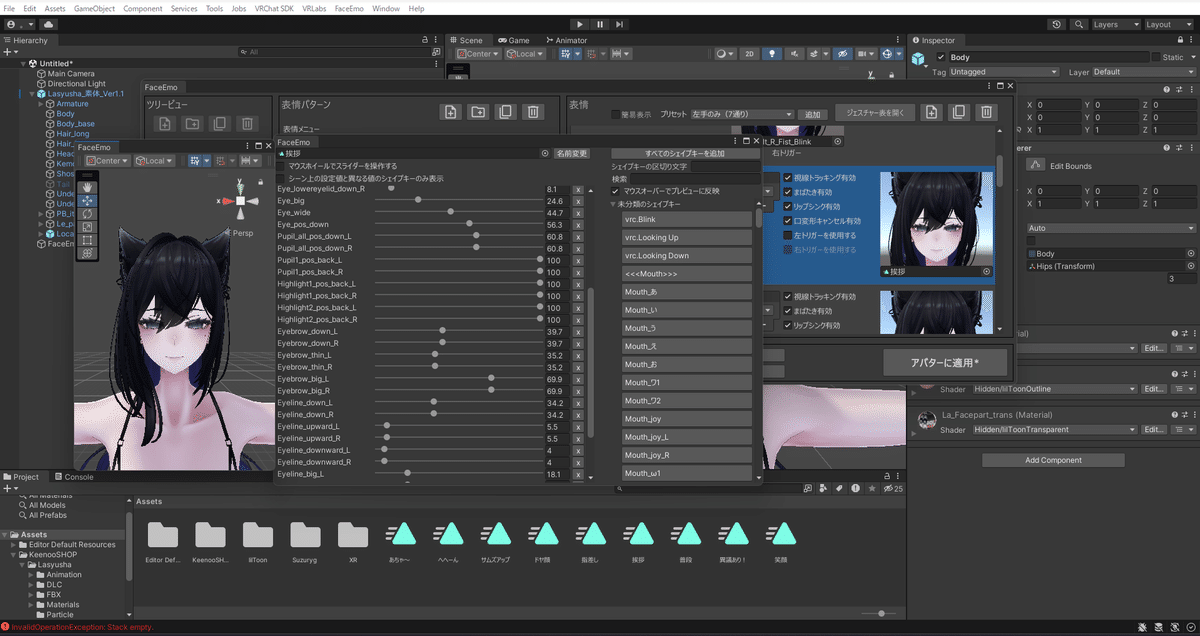The height and width of the screenshot is (636, 1200).
Task: Click the 名前変更 button
Action: (571, 154)
